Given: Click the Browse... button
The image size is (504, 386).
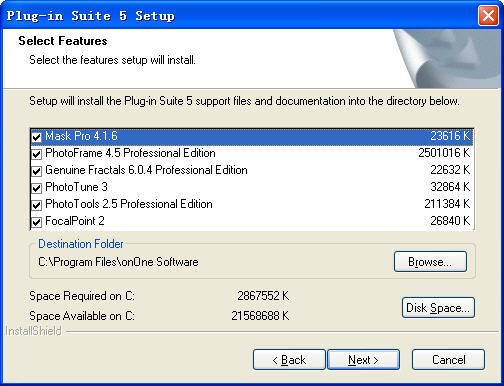Looking at the screenshot, I should pyautogui.click(x=430, y=262).
